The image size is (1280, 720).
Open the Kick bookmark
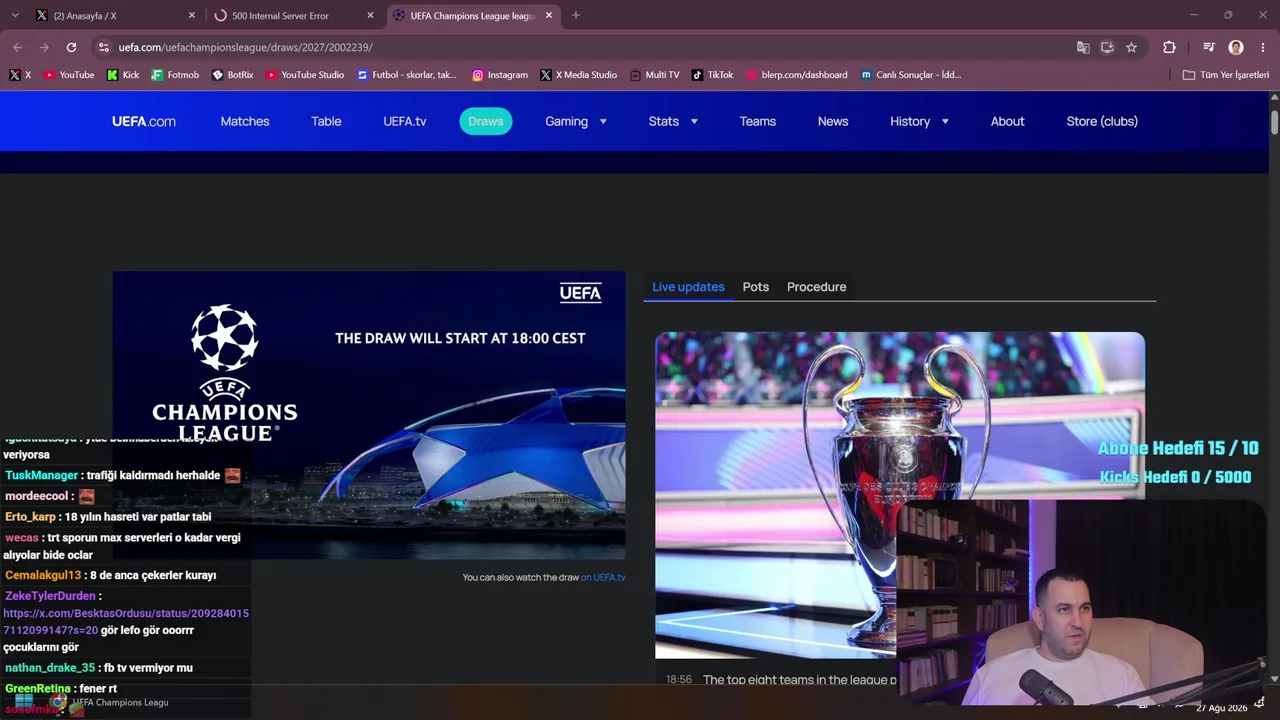(x=123, y=75)
